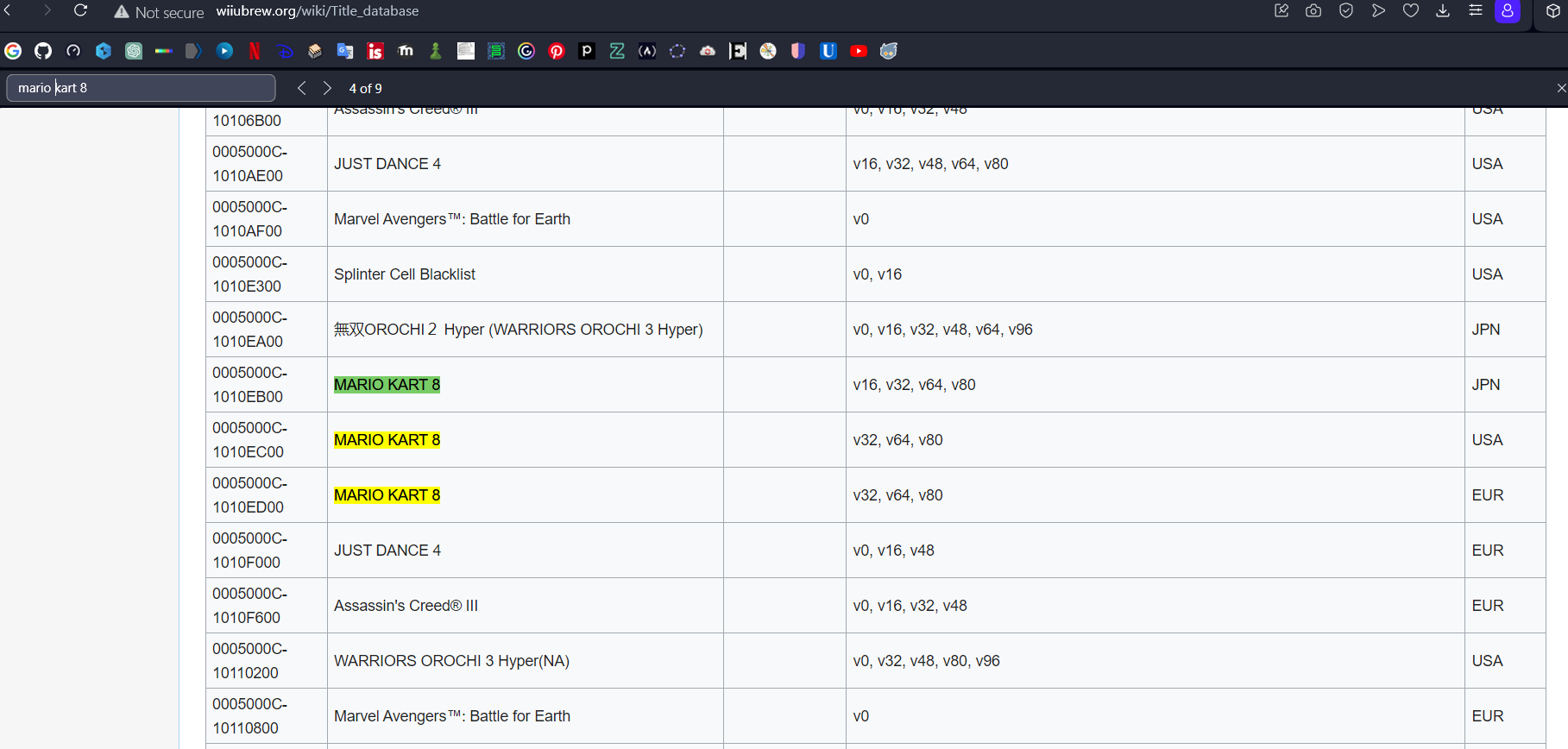Open the downloads icon

coord(1443,11)
